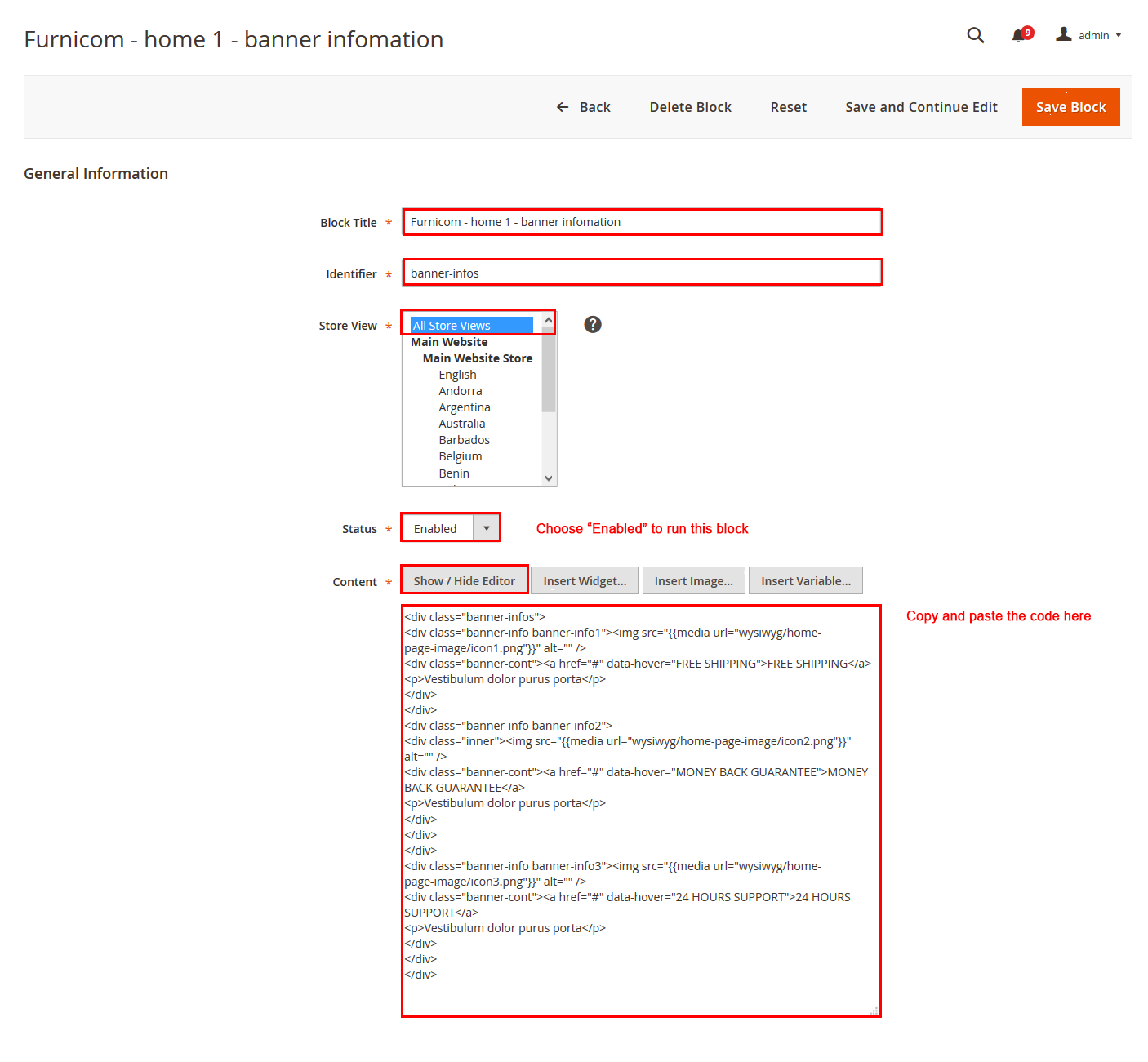The height and width of the screenshot is (1062, 1148).
Task: Click inside the Content code textarea
Action: pyautogui.click(x=641, y=811)
